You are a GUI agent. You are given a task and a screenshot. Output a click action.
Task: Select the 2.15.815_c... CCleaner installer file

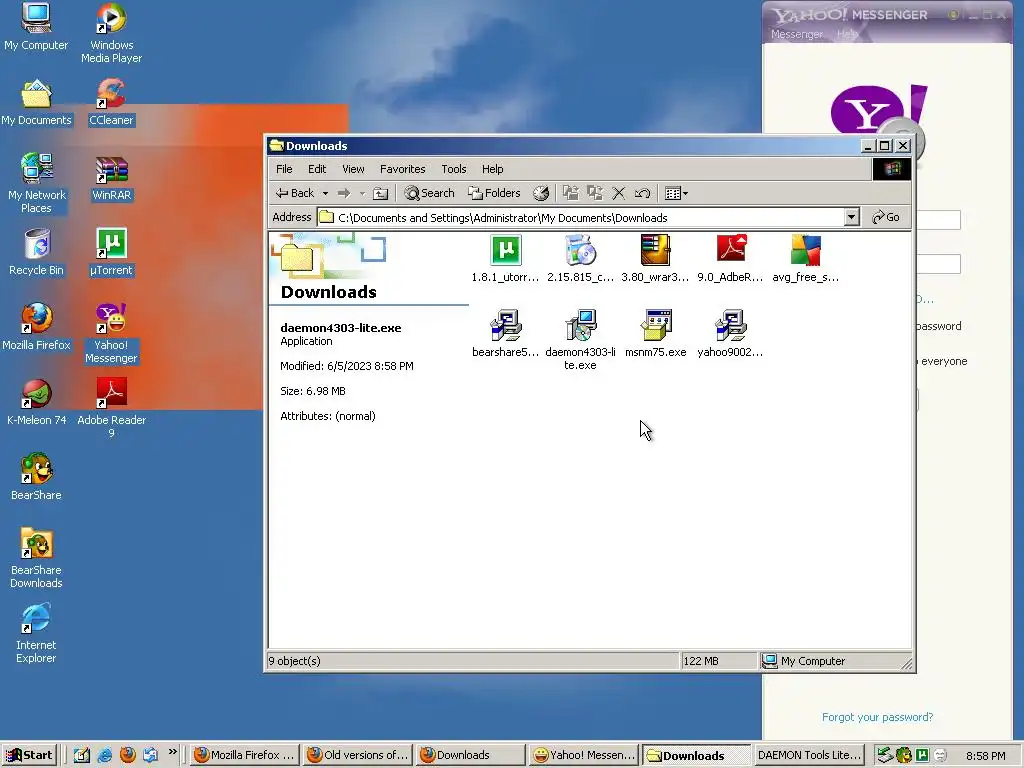coord(580,251)
